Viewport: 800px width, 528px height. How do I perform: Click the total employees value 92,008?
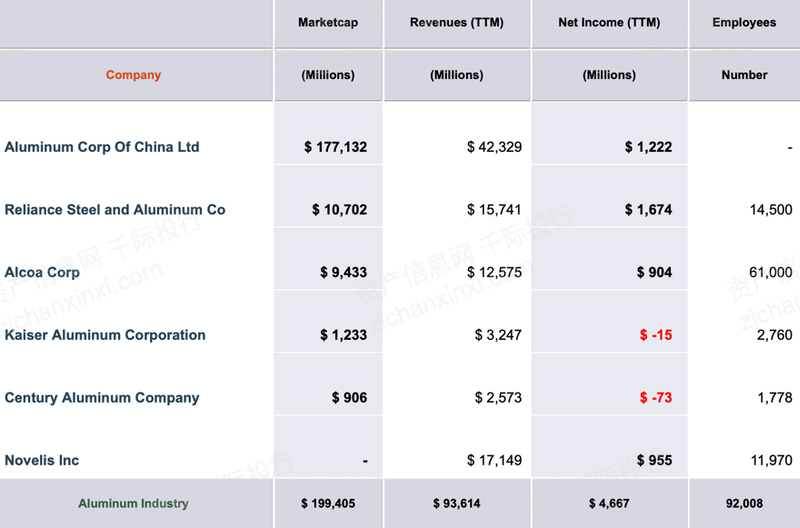(744, 504)
